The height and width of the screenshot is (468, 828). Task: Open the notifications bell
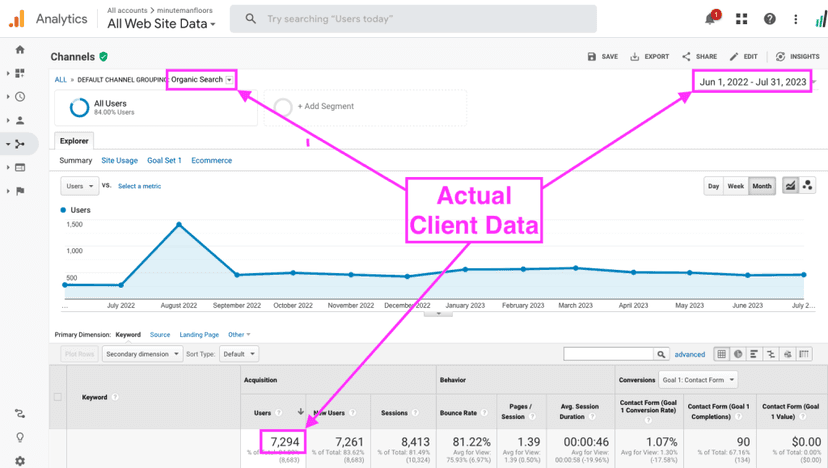click(x=711, y=19)
